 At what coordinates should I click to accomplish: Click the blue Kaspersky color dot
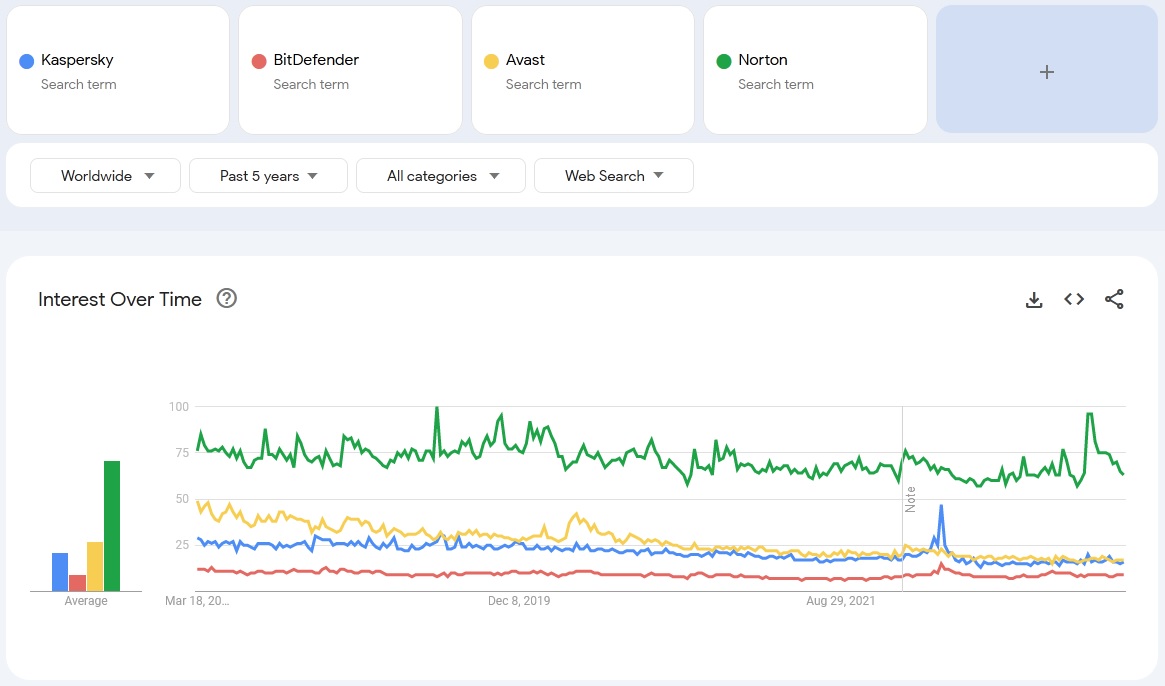pyautogui.click(x=27, y=61)
